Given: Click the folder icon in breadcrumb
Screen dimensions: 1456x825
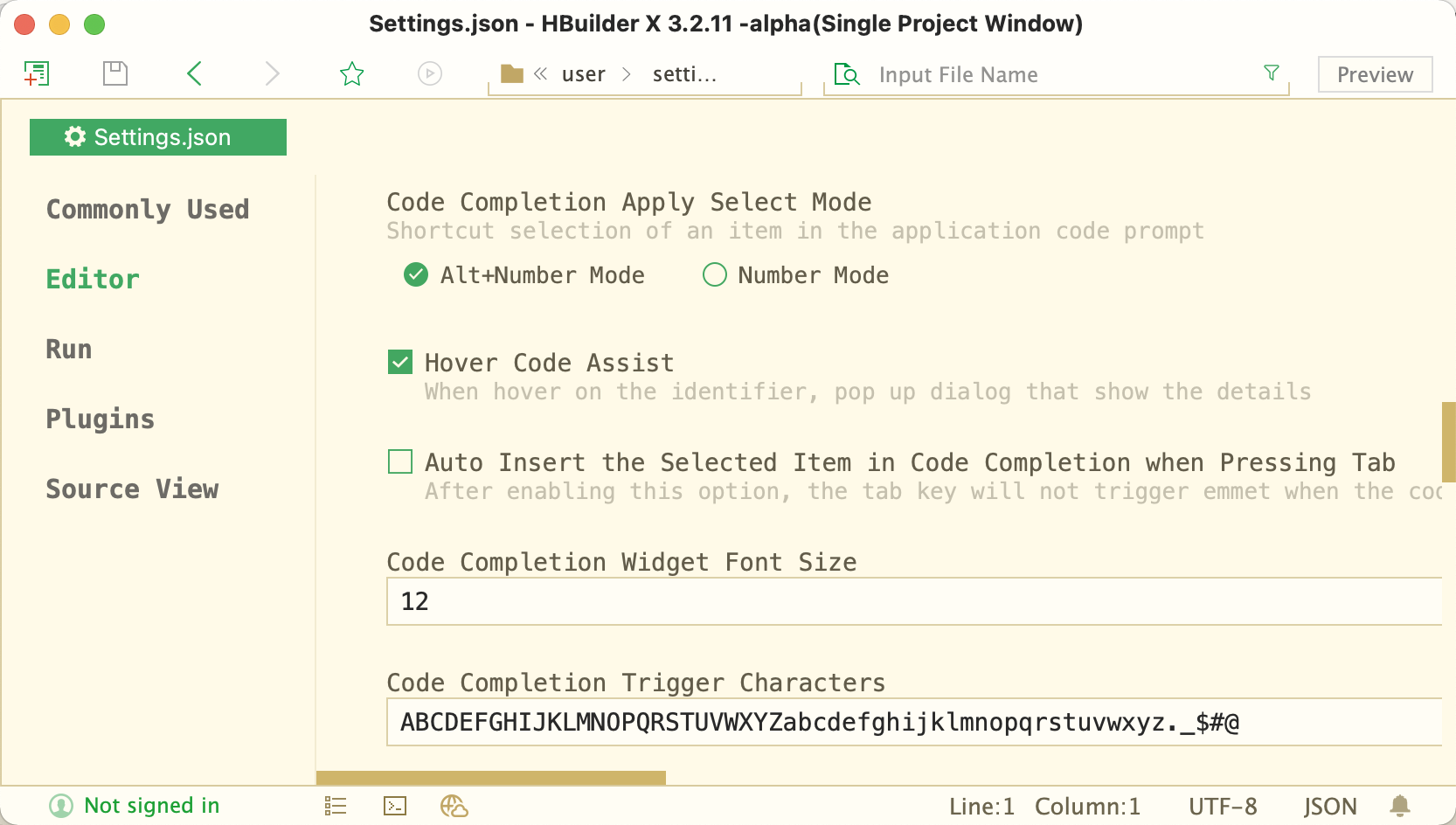Looking at the screenshot, I should click(512, 73).
